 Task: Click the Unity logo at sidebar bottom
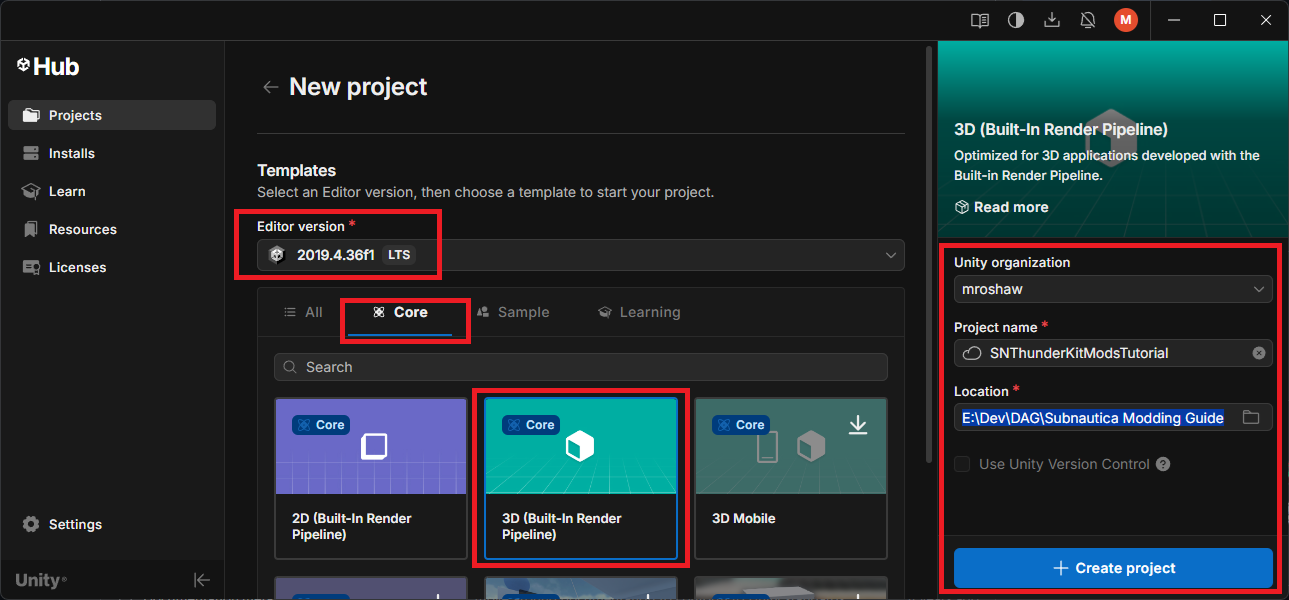click(x=42, y=580)
